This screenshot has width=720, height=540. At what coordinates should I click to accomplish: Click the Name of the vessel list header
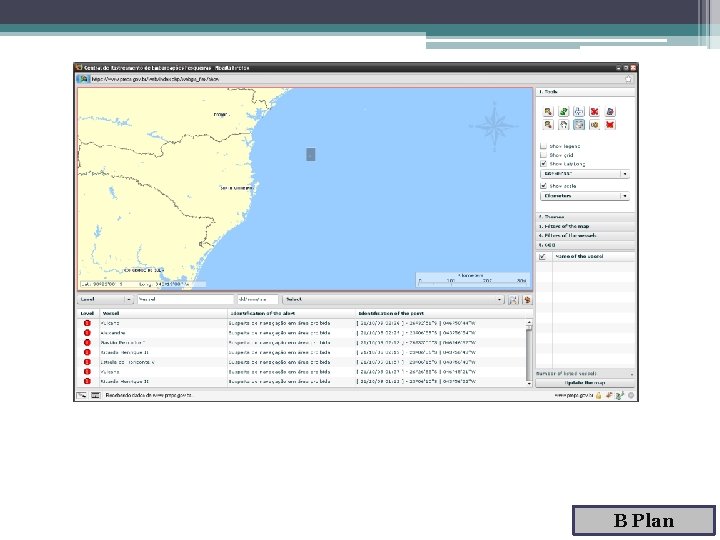point(594,257)
